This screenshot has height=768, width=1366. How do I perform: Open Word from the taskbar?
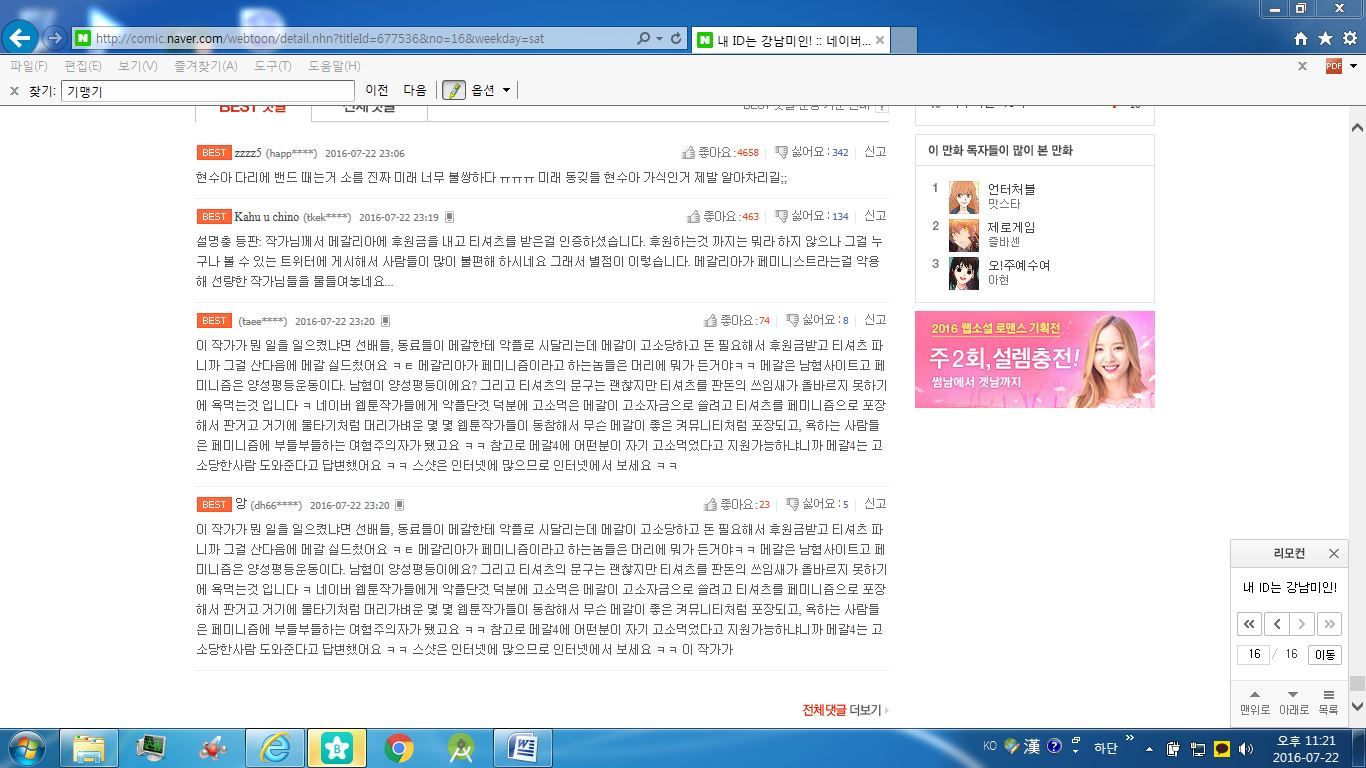click(x=522, y=748)
